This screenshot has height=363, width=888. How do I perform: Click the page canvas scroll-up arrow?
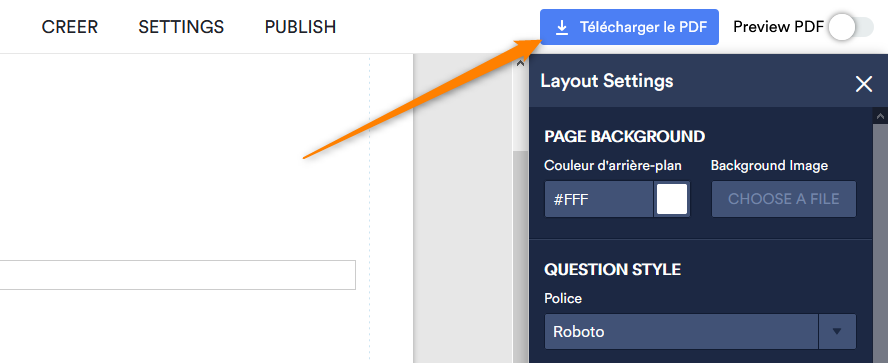pyautogui.click(x=520, y=63)
